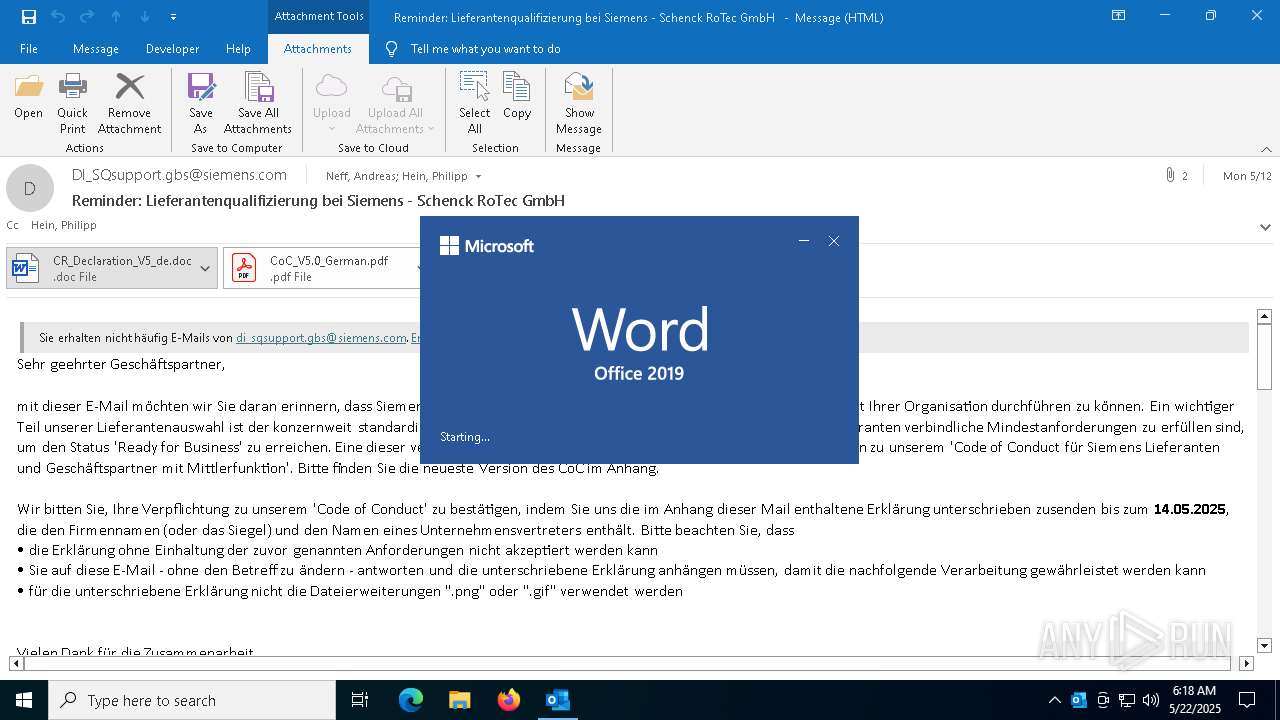This screenshot has width=1280, height=720.
Task: Click Quick Print for the attachment
Action: (72, 103)
